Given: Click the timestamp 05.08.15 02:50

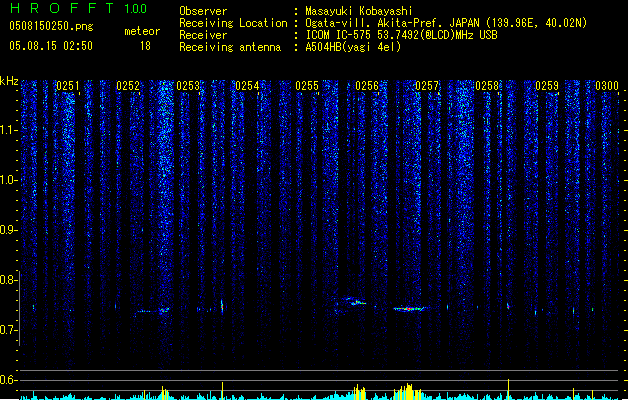Looking at the screenshot, I should [x=51, y=46].
